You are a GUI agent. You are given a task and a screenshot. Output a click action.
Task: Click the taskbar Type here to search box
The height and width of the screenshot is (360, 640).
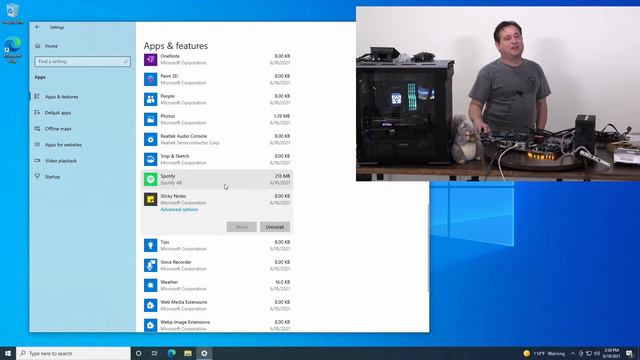73,353
